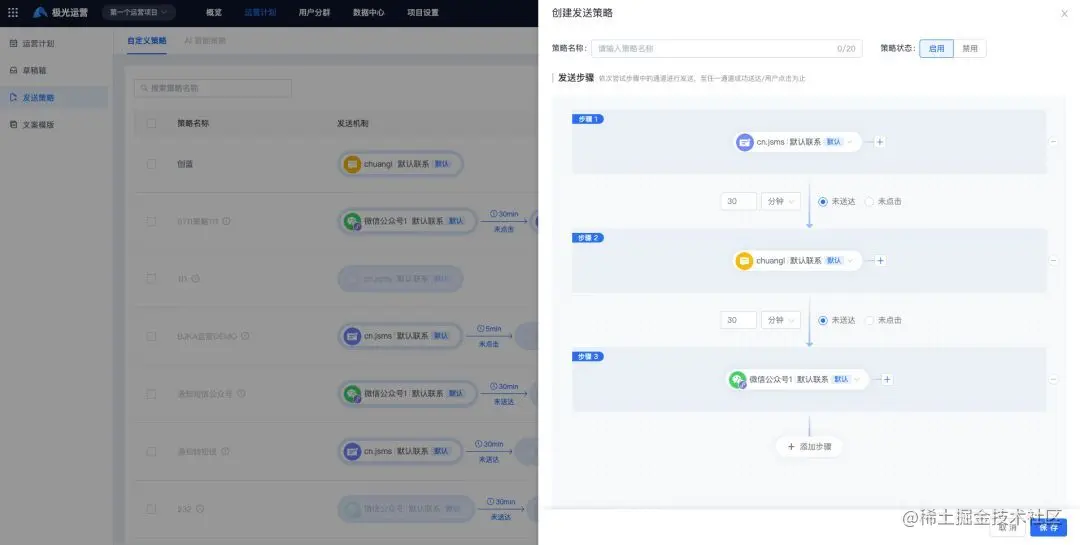Image resolution: width=1080 pixels, height=545 pixels.
Task: Click info icon beside the 232 strategy row
Action: point(200,509)
